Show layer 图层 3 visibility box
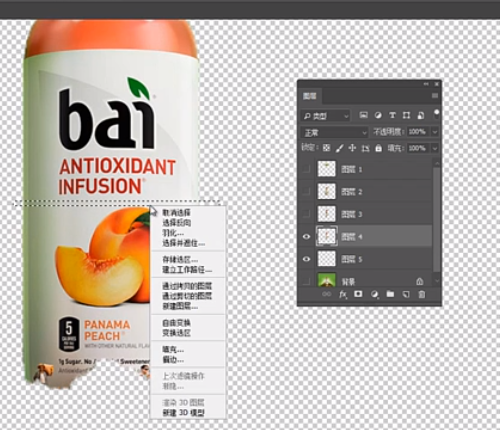Image resolution: width=500 pixels, height=430 pixels. click(306, 214)
